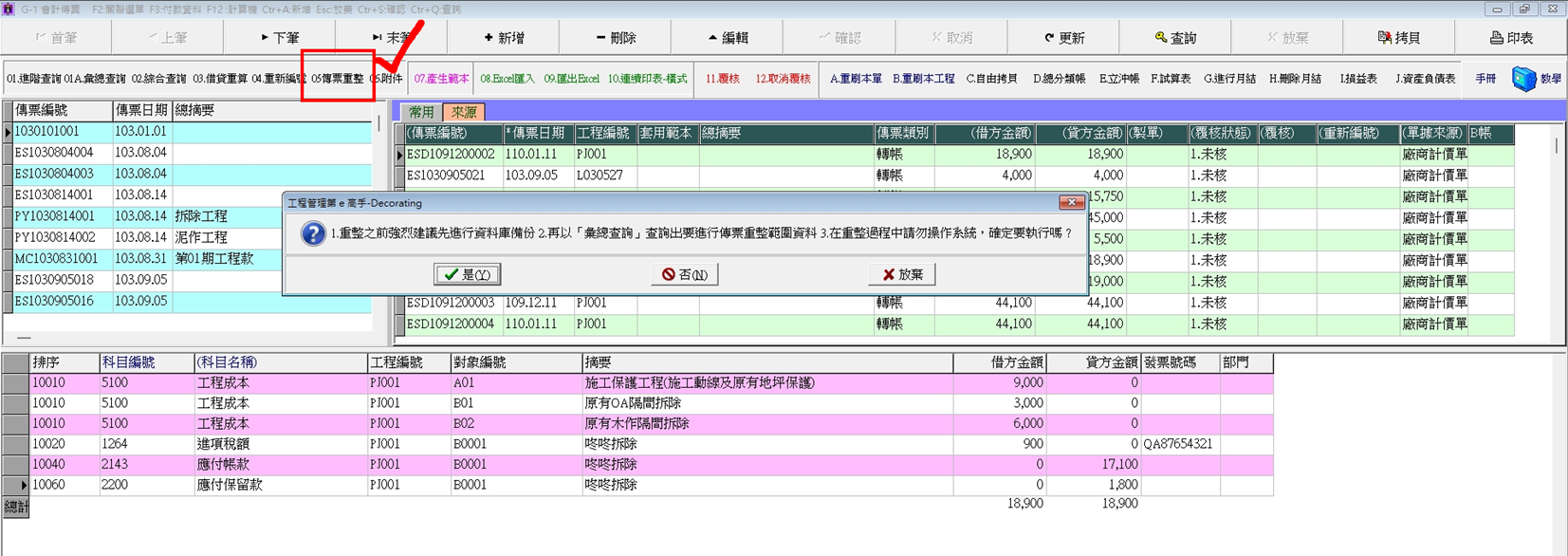1568x556 pixels.
Task: Select entry row 施工保護工程(施工動線及原有地坪保護)
Action: 651,382
